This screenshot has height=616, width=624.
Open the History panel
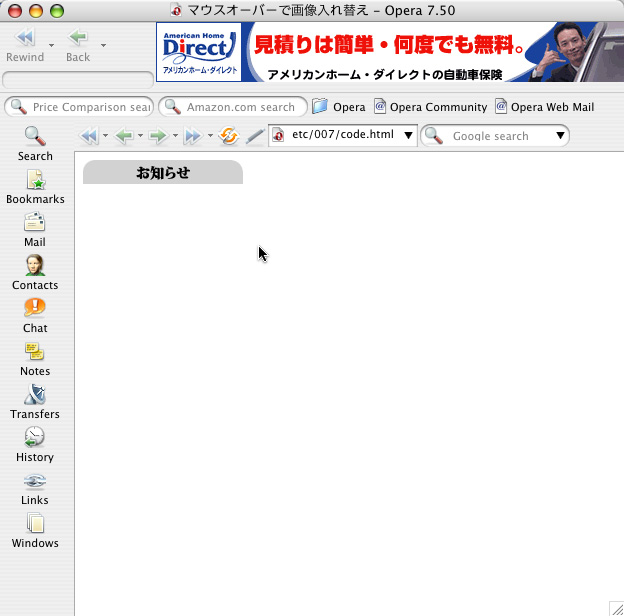click(35, 444)
